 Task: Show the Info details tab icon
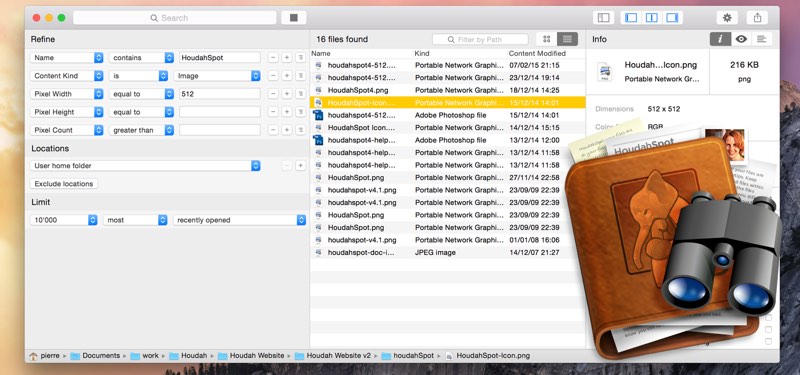tap(720, 39)
